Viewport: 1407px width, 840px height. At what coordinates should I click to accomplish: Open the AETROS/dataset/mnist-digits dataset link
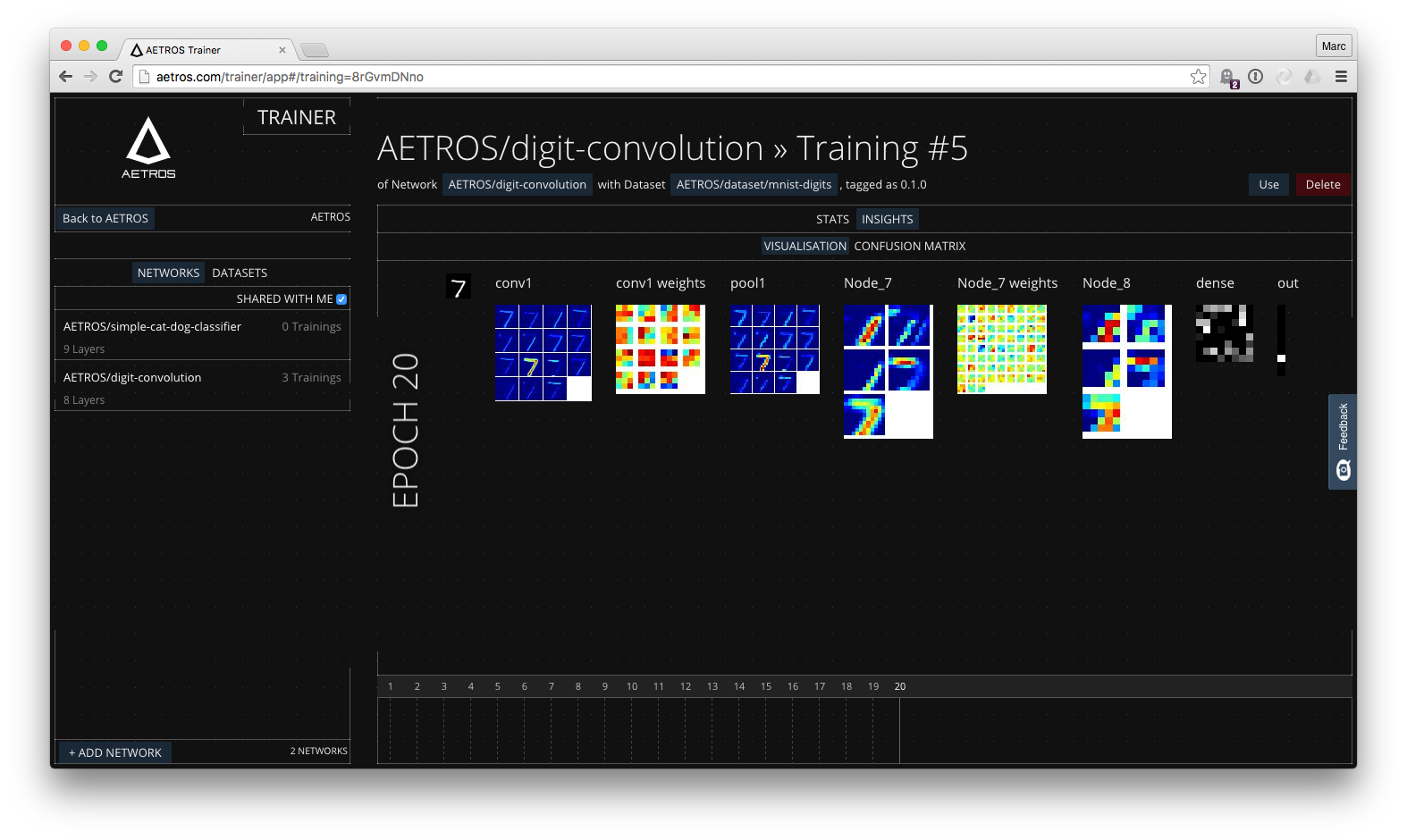[x=754, y=184]
